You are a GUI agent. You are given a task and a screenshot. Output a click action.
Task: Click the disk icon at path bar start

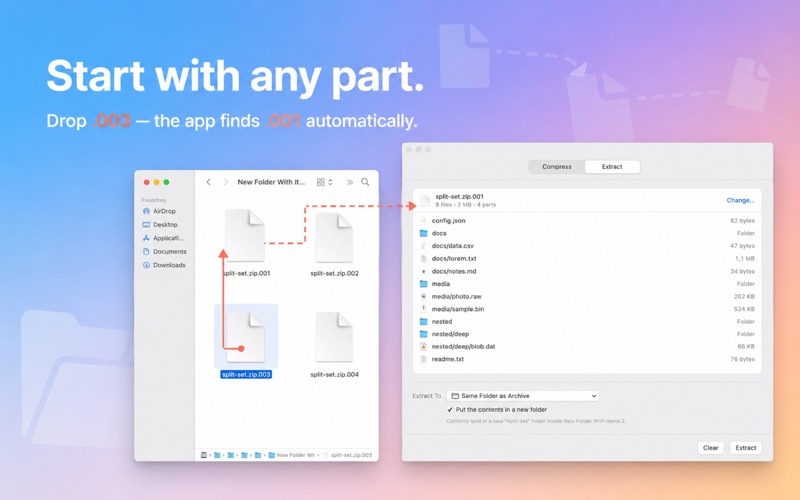coord(204,455)
